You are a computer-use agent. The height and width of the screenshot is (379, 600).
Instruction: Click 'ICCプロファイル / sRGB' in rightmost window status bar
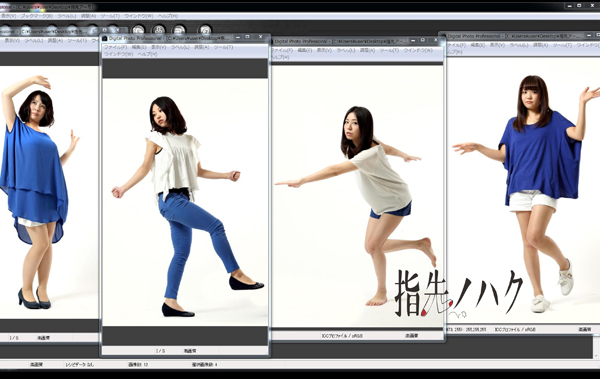[x=515, y=329]
